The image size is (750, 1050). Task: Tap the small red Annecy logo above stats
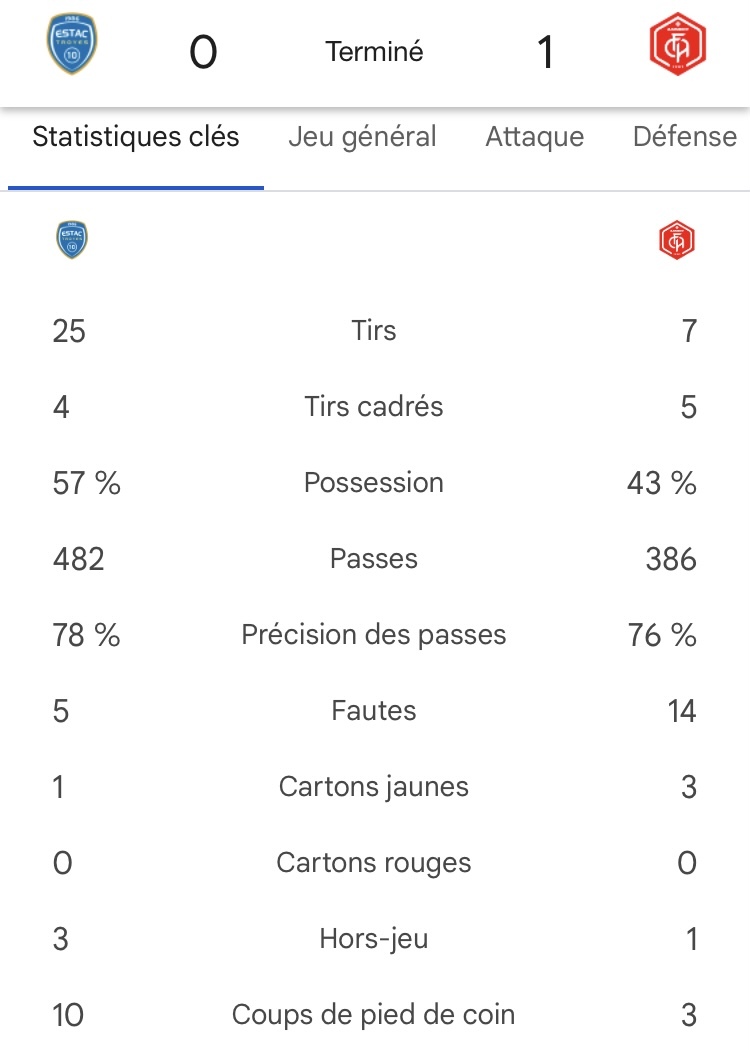[x=677, y=240]
